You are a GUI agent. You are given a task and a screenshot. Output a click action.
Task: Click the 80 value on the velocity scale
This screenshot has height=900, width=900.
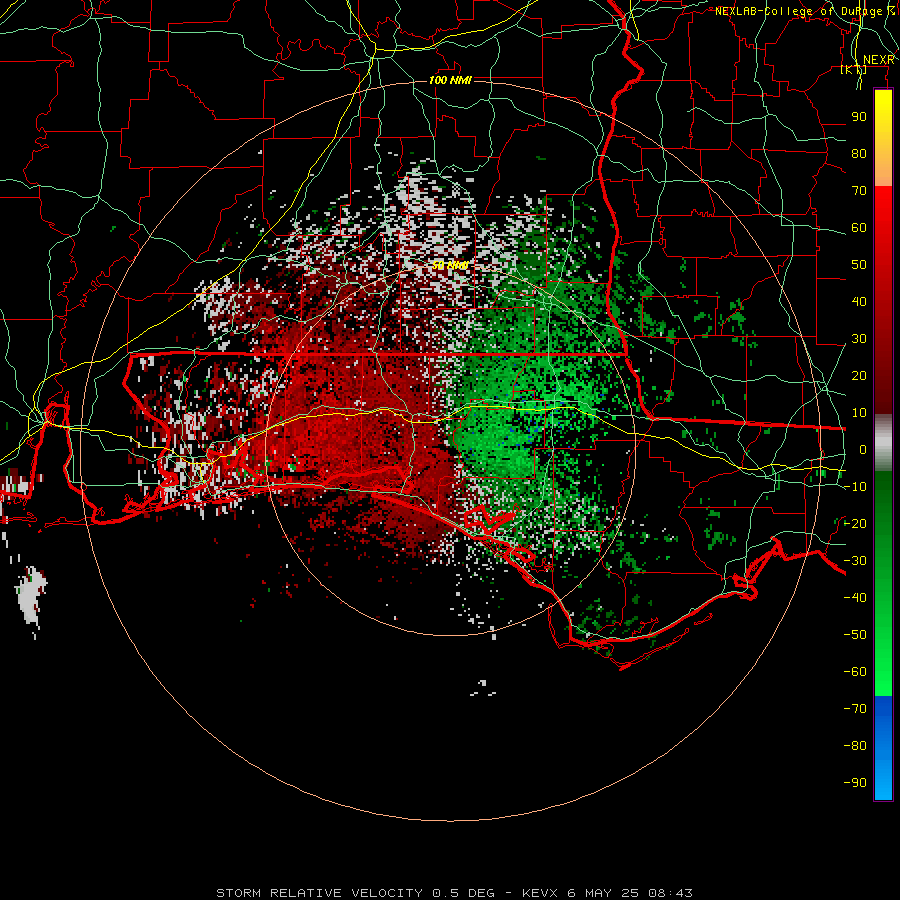pyautogui.click(x=859, y=154)
